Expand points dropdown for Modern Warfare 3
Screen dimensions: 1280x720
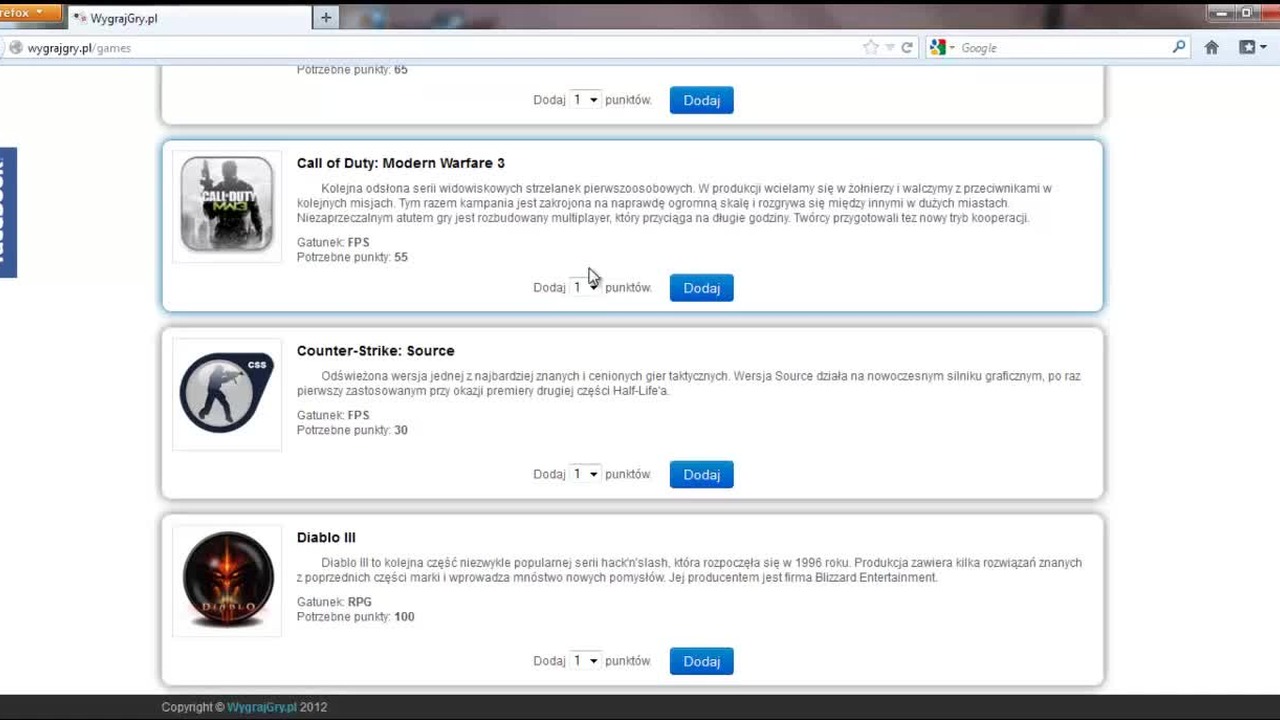(585, 287)
